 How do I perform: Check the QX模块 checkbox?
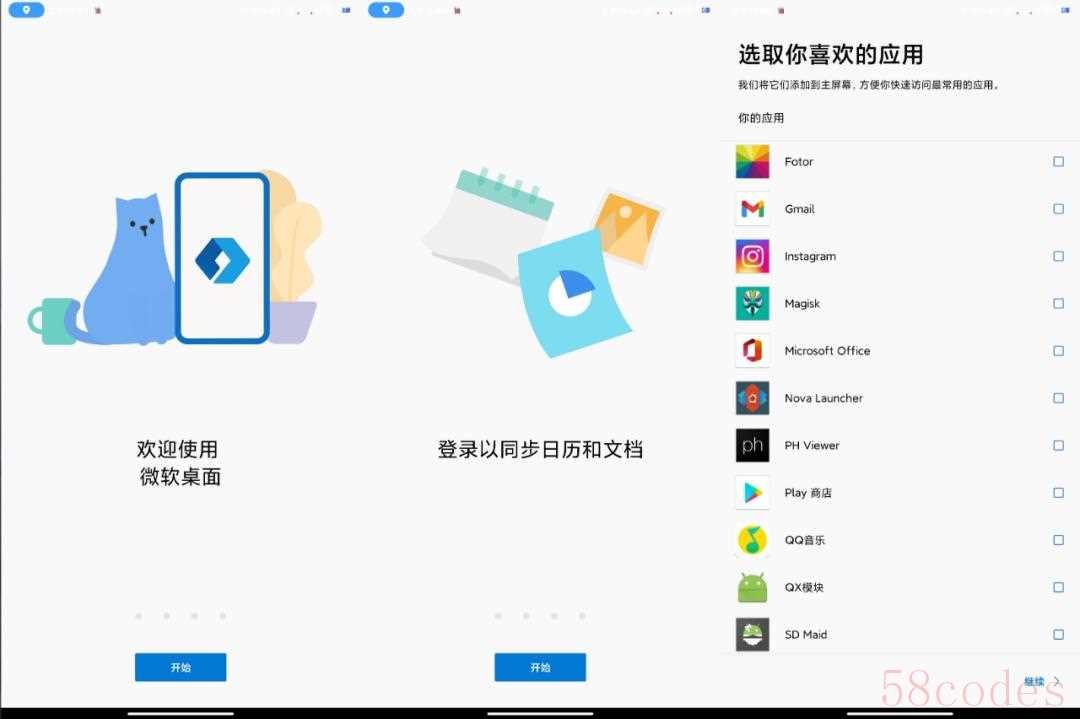click(x=1058, y=588)
